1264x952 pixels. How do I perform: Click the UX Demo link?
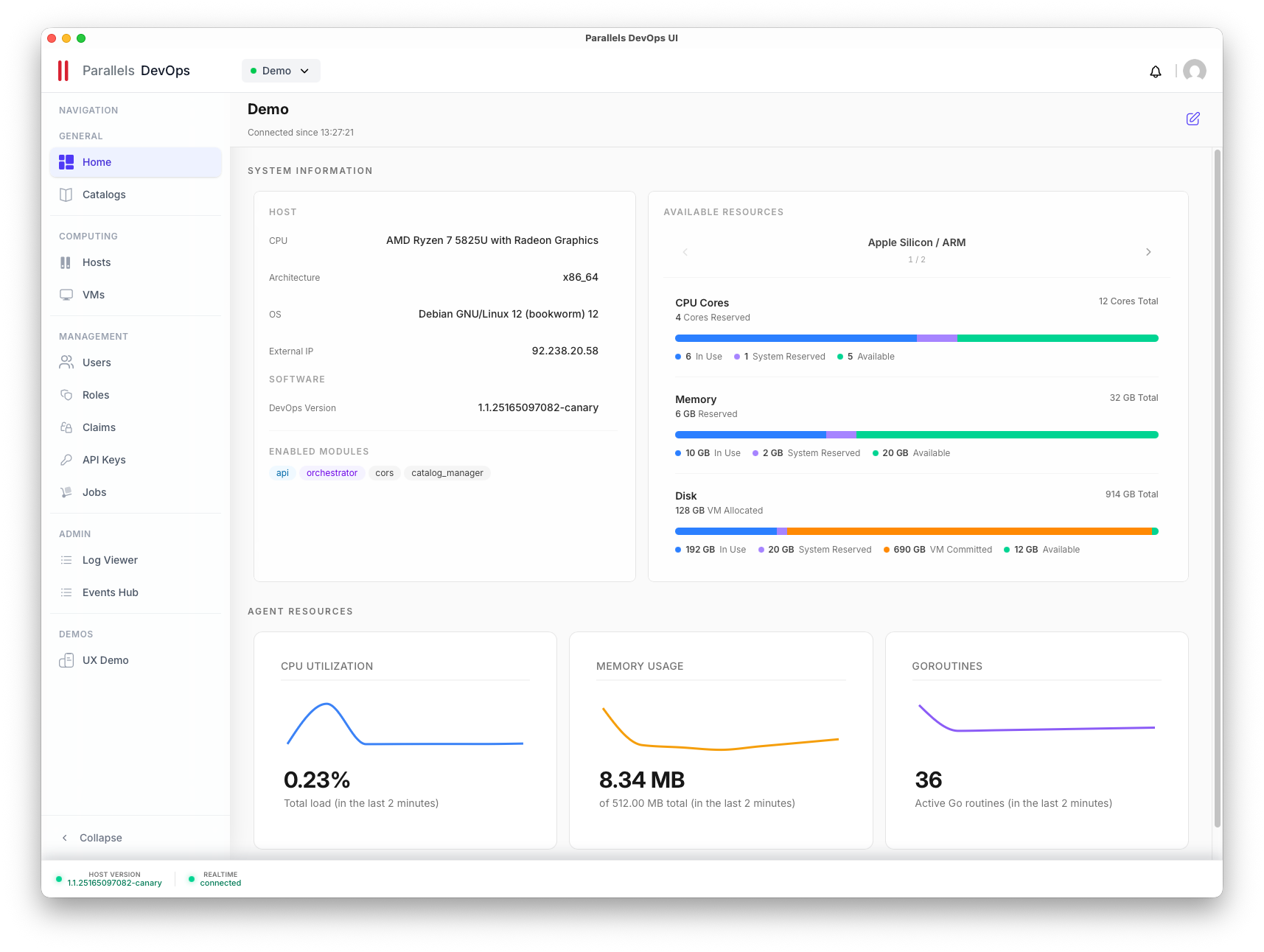105,660
